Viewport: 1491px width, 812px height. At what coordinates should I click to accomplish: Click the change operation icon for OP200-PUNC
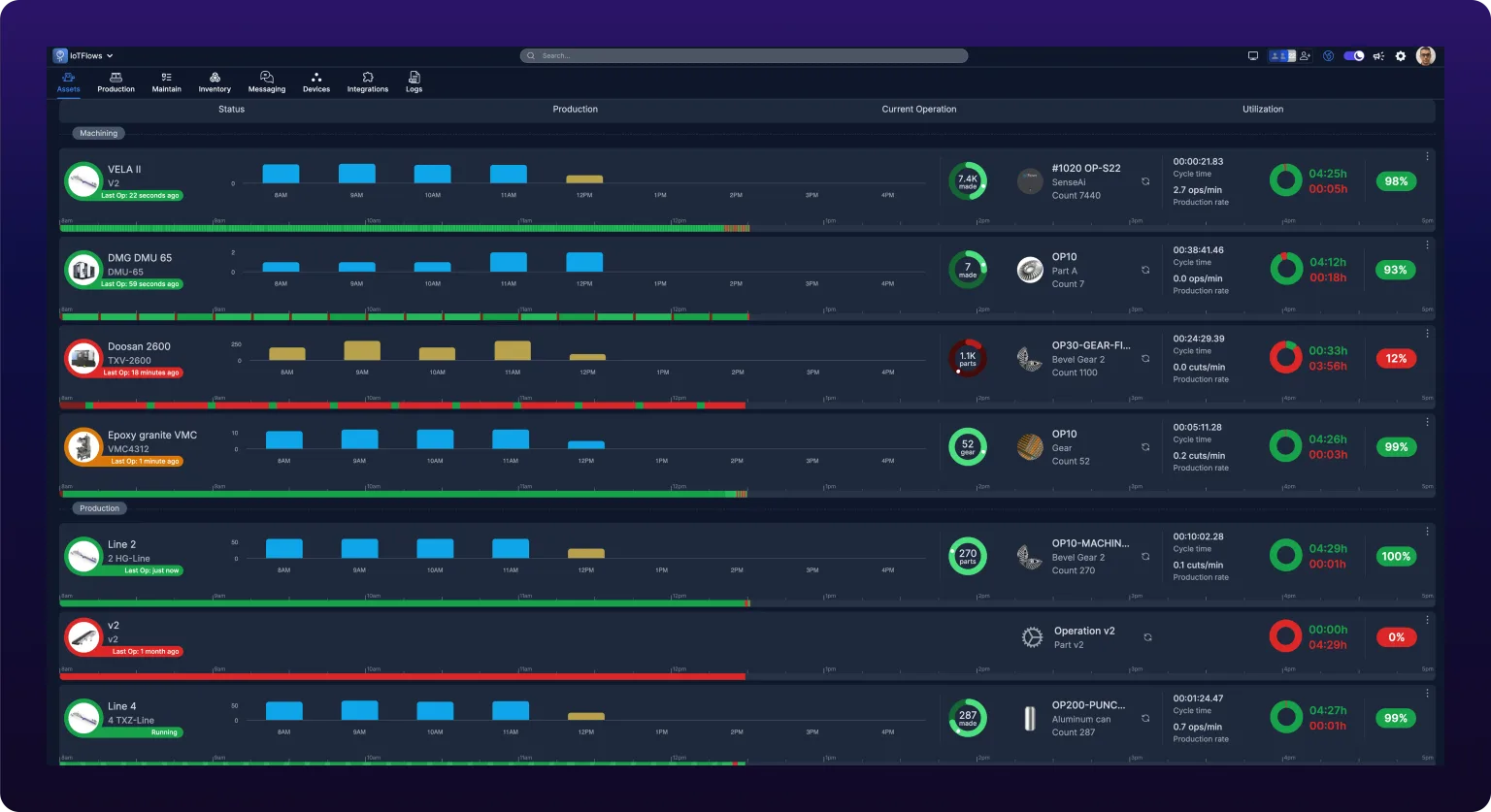tap(1145, 719)
